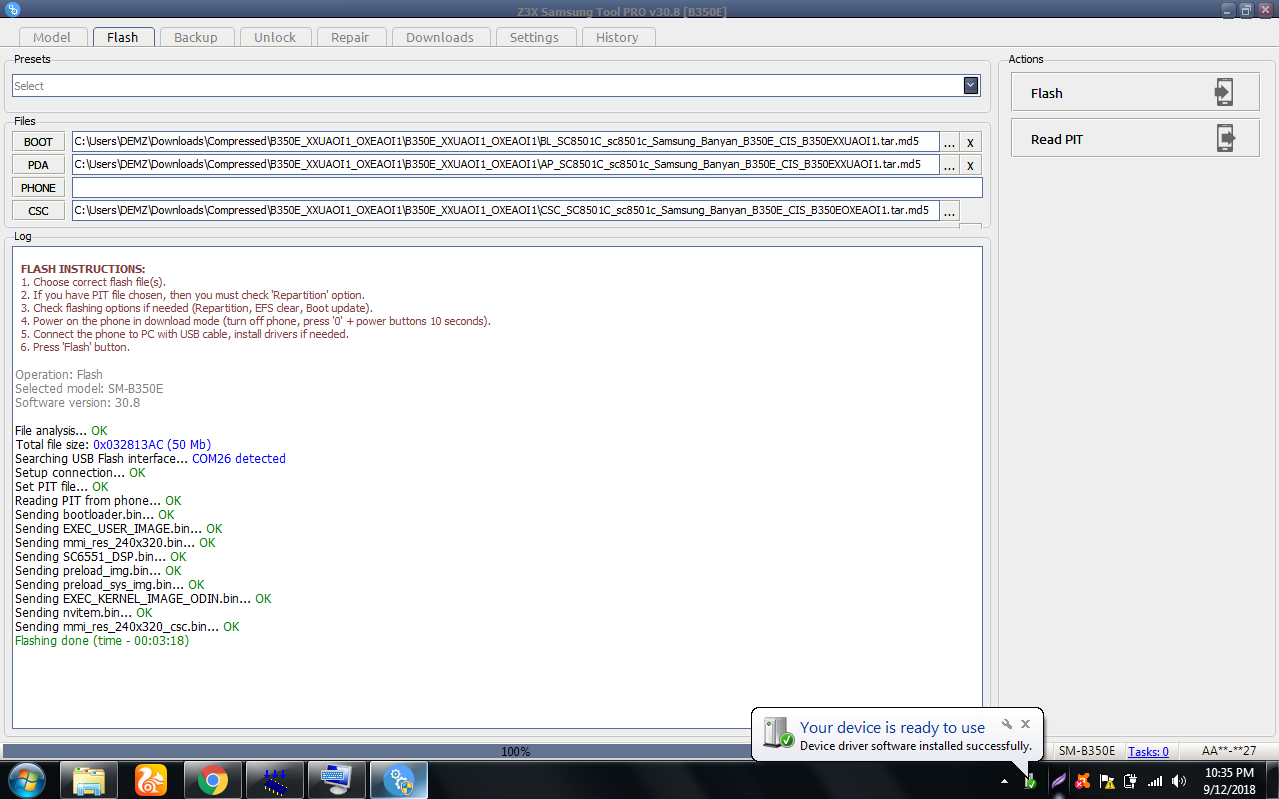Screen dimensions: 1279x799
Task: Click 'Your device is ready to use' balloon title
Action: [x=892, y=728]
